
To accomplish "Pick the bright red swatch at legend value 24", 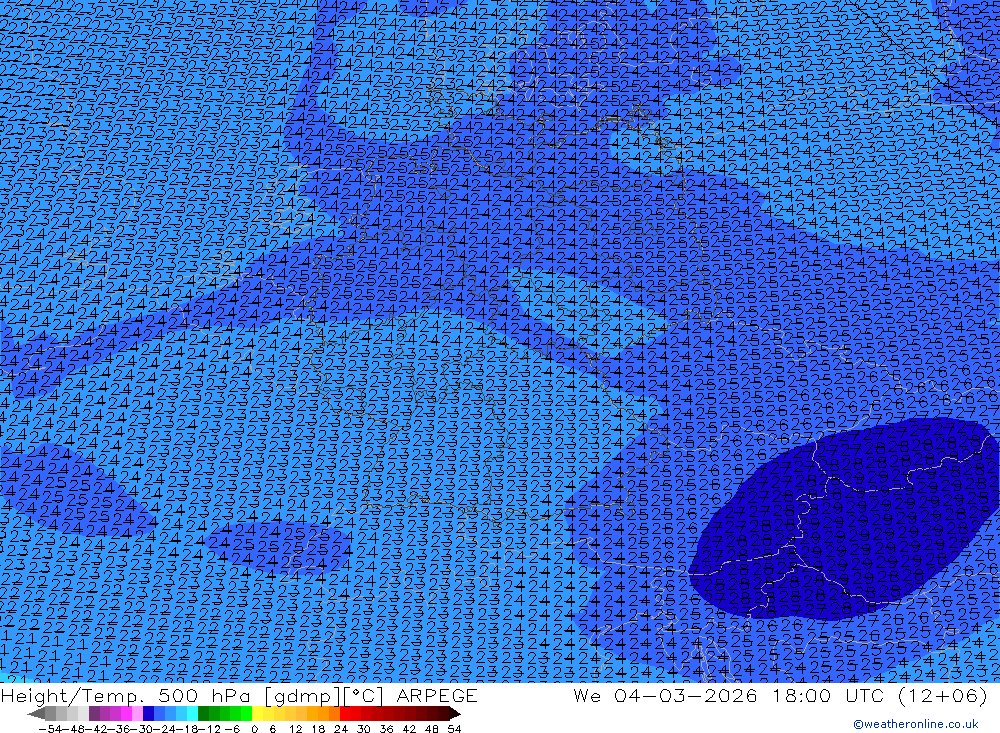I will tap(345, 714).
